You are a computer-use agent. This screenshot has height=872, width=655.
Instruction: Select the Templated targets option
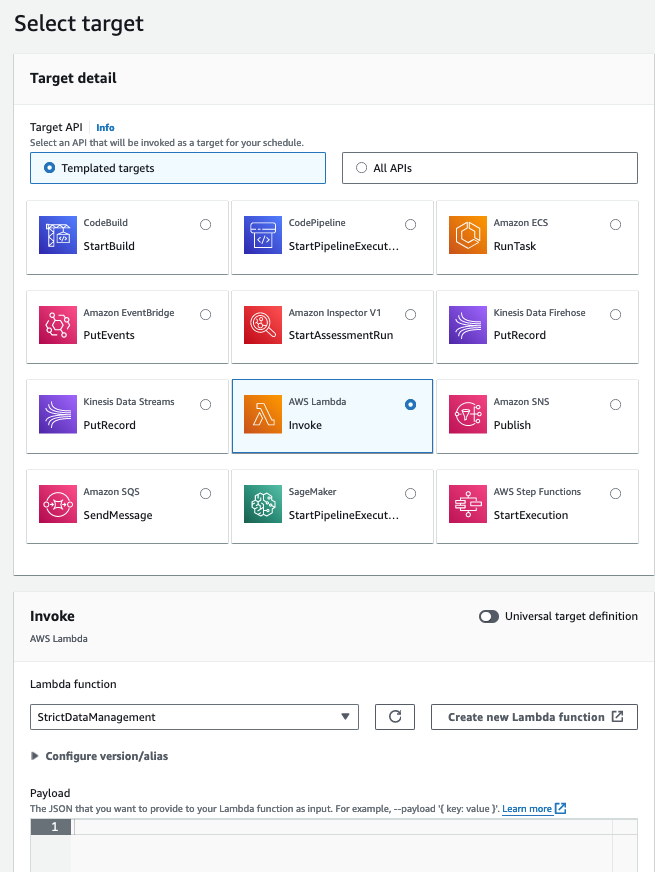[178, 168]
